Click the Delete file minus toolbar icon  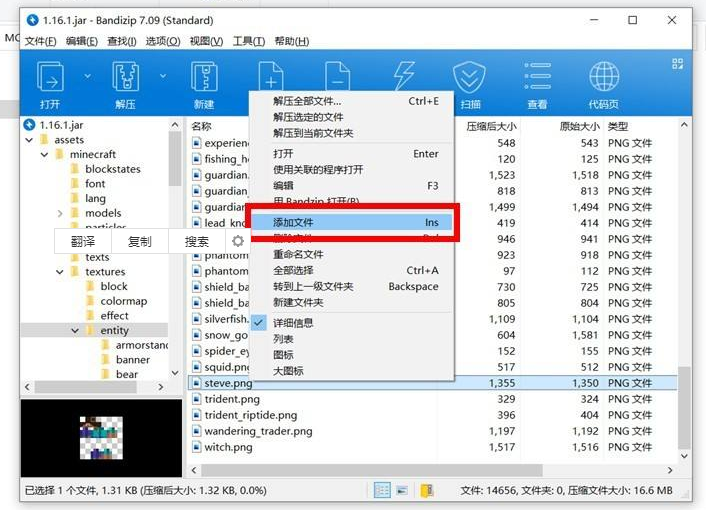click(337, 76)
